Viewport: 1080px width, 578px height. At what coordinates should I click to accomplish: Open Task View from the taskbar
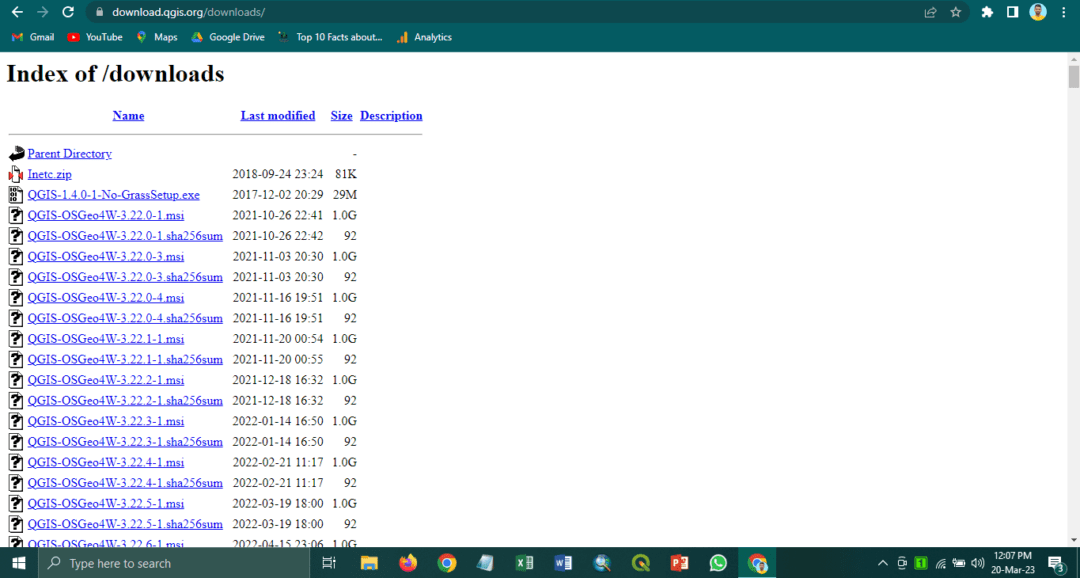pyautogui.click(x=329, y=563)
